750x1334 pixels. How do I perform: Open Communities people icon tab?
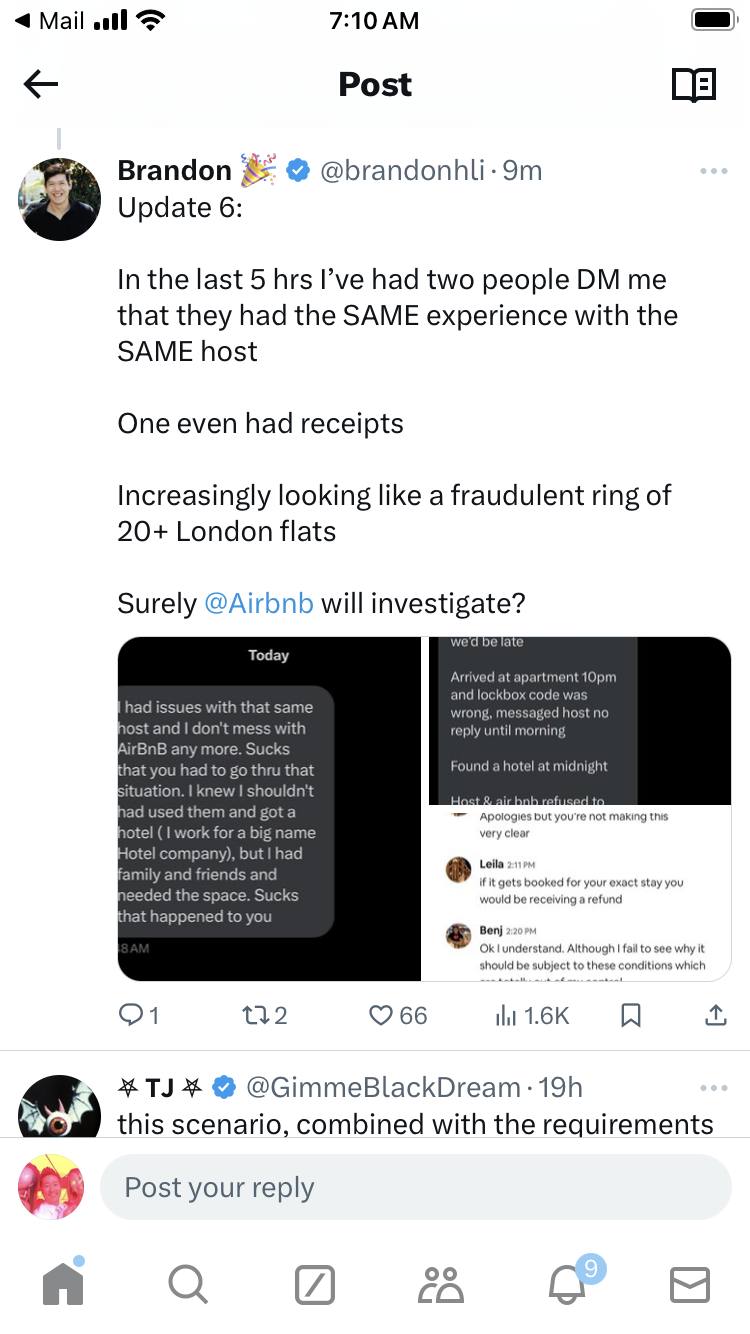[439, 1284]
